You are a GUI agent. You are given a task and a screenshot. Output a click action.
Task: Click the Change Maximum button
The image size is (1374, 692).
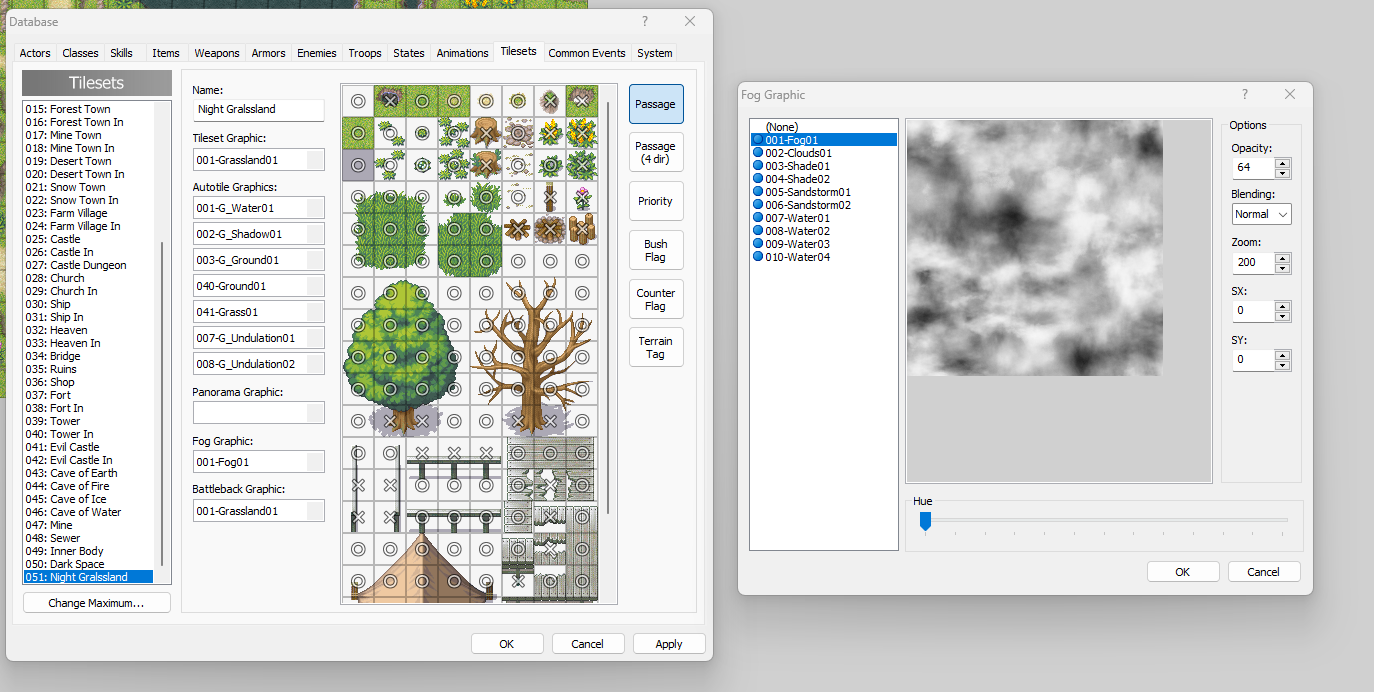tap(97, 603)
